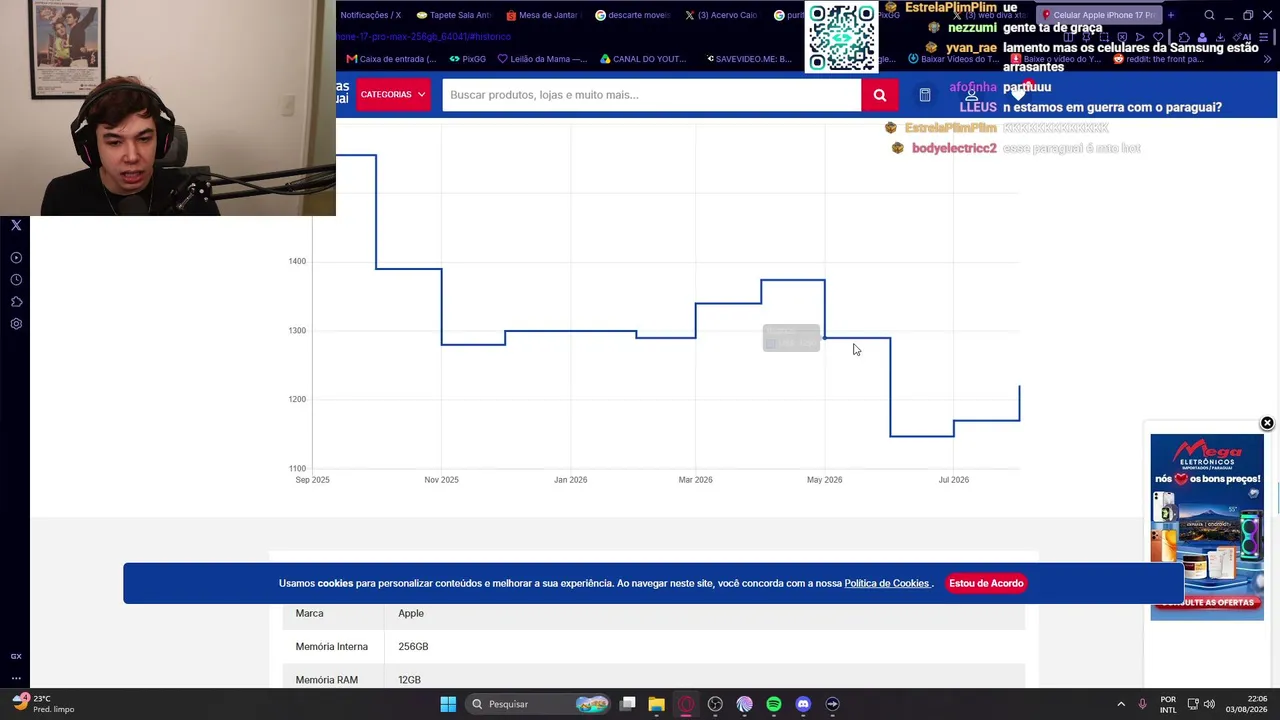Close the Mega Eletrônicos ad popup
The image size is (1280, 720).
click(x=1267, y=423)
